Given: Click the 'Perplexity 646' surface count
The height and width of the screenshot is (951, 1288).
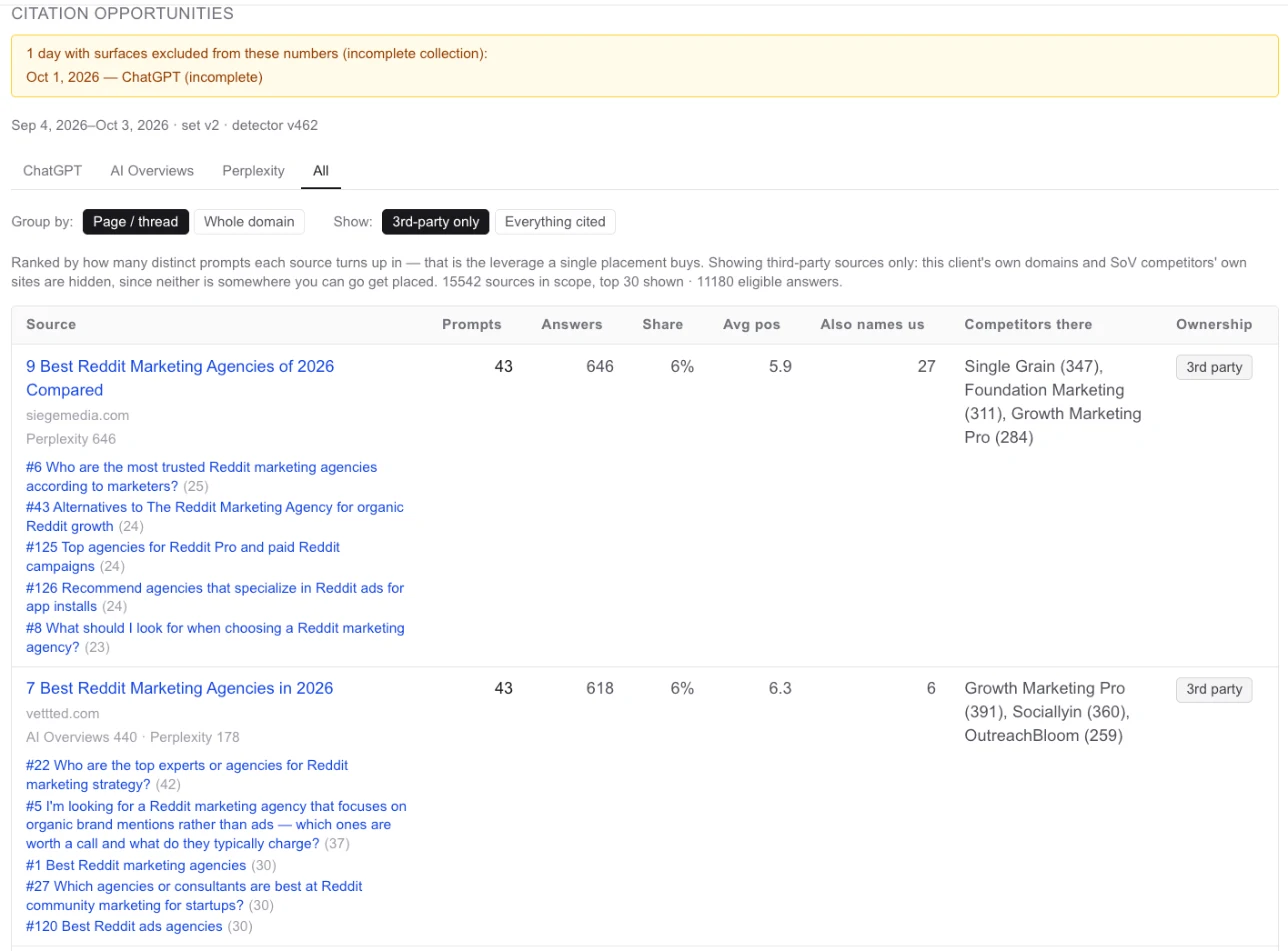Looking at the screenshot, I should point(71,438).
